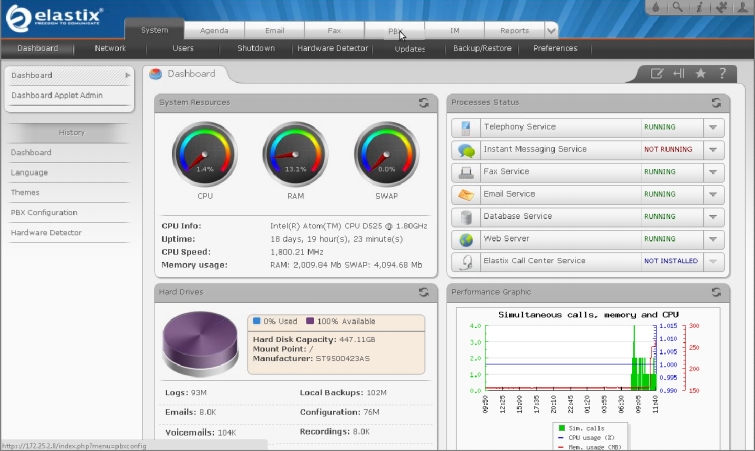
Task: Open Instant Messaging Service dropdown arrow
Action: point(713,150)
